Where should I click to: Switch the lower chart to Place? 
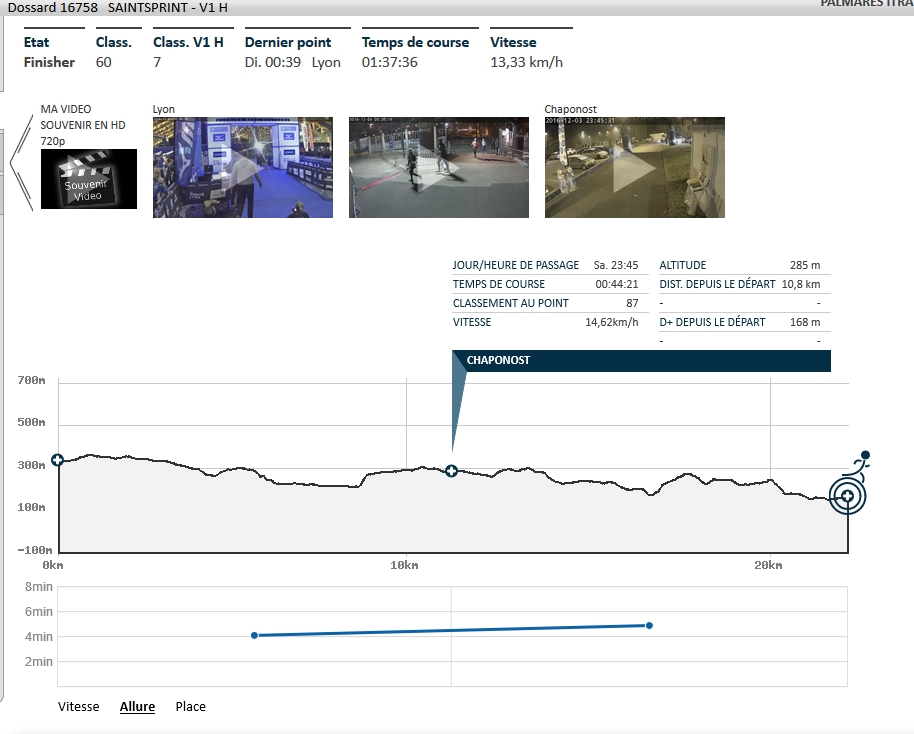(x=191, y=707)
